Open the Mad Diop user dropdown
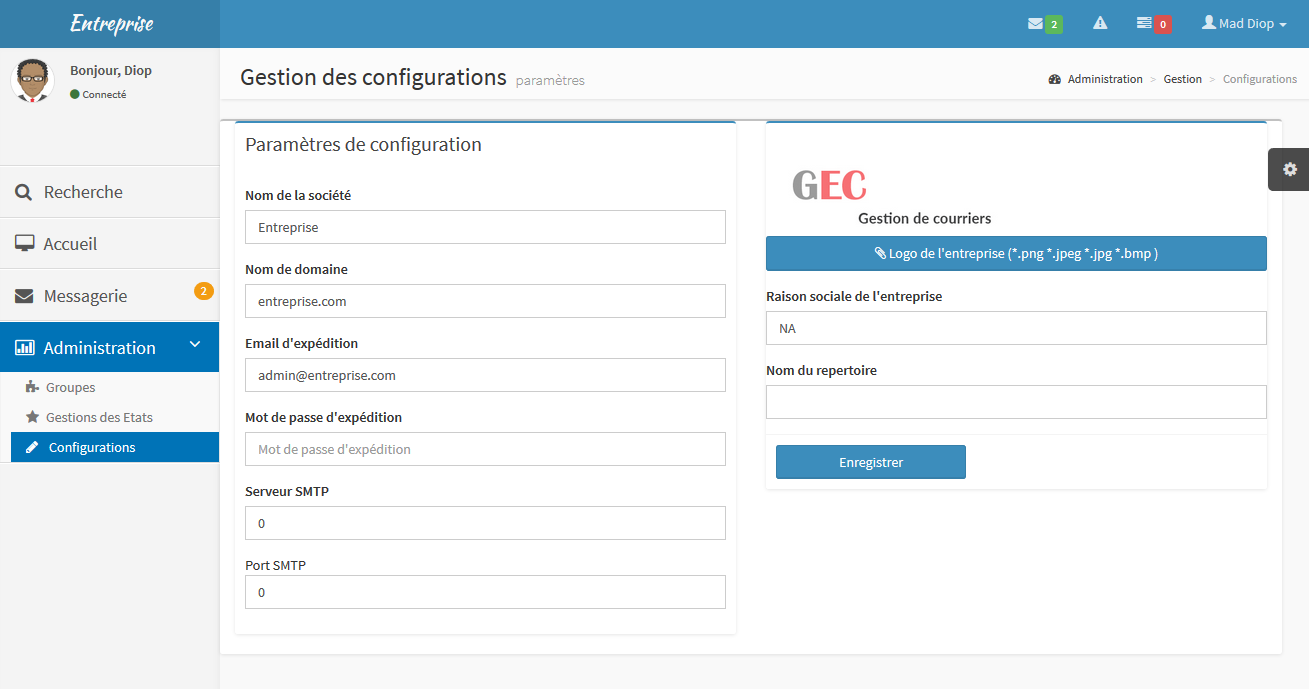Screen dimensions: 1309x689 coord(1243,21)
